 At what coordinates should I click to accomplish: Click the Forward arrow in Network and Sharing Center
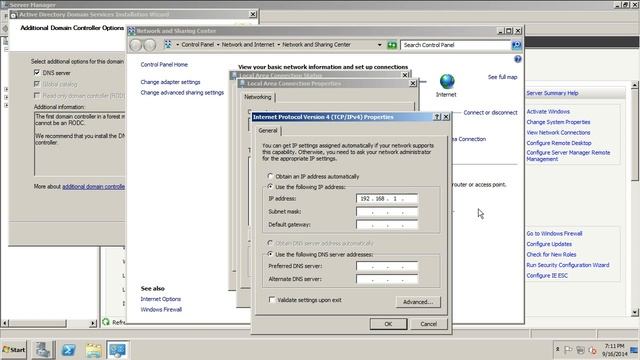tap(150, 45)
